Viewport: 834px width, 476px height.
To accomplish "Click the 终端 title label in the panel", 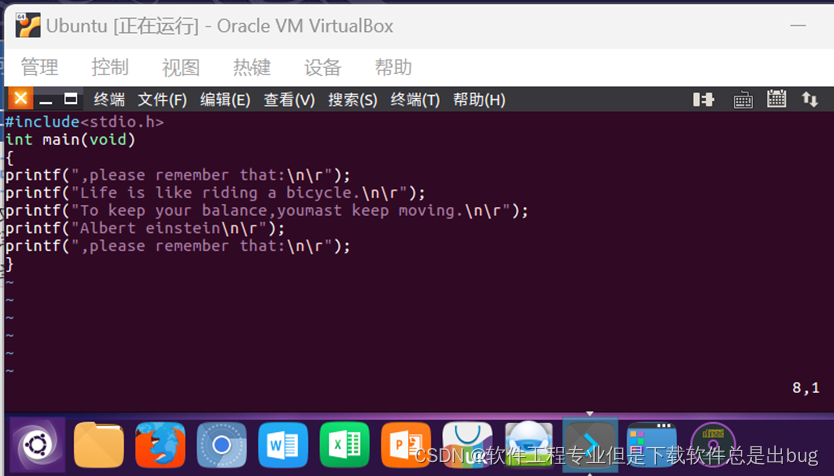I will pos(109,99).
